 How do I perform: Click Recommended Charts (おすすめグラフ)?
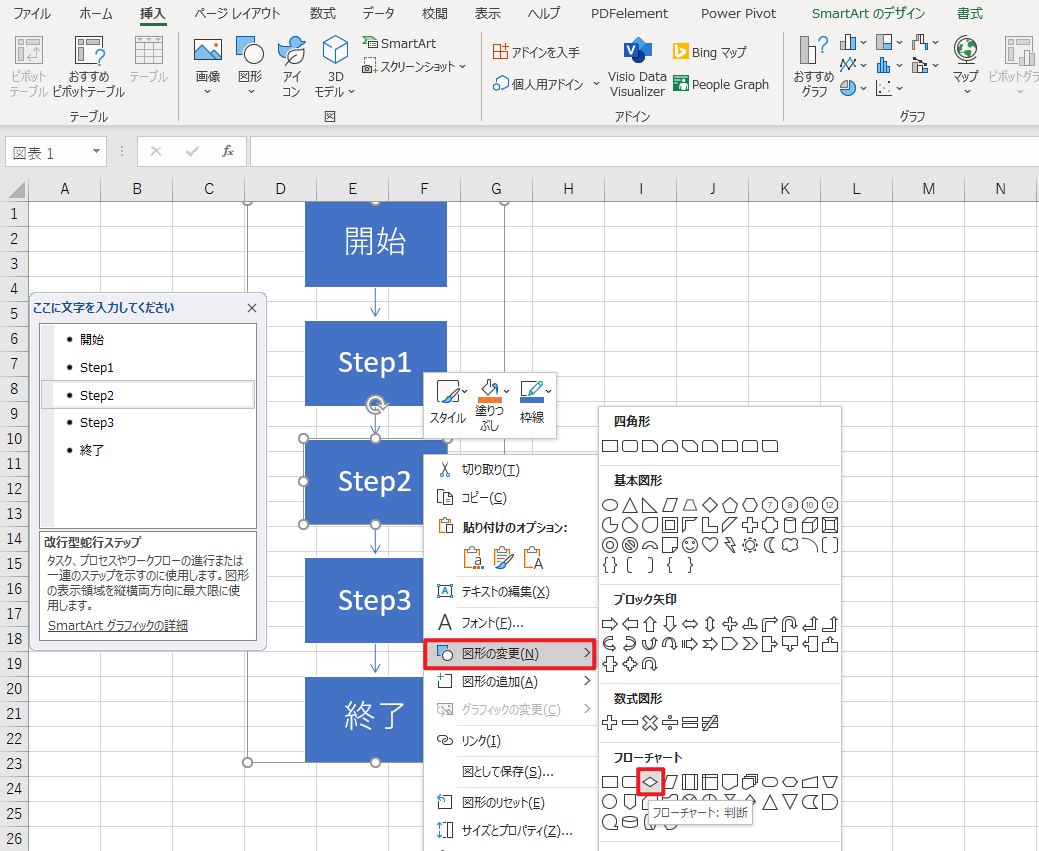coord(814,66)
